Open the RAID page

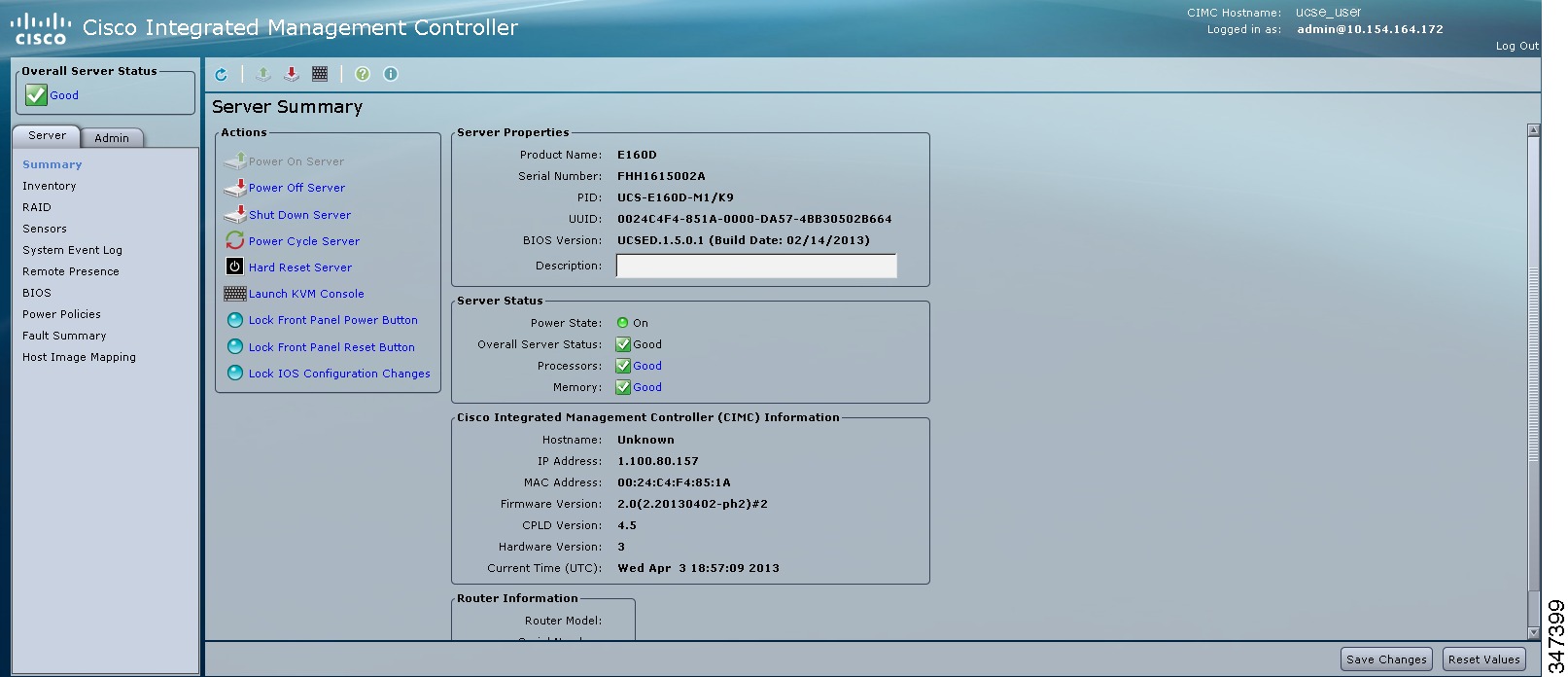point(37,207)
